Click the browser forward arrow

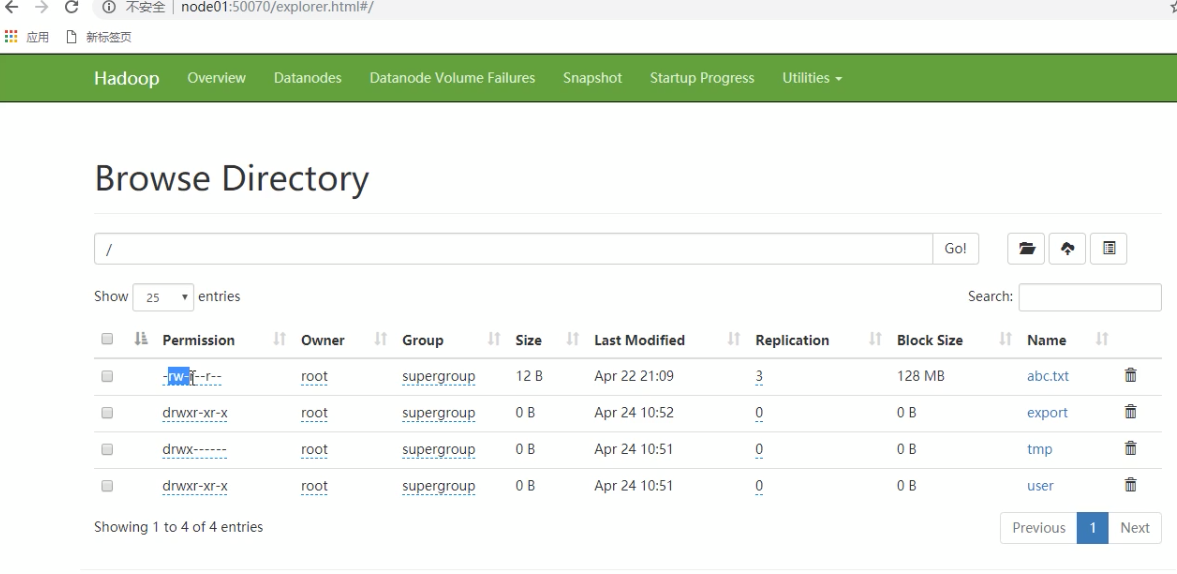[x=41, y=8]
